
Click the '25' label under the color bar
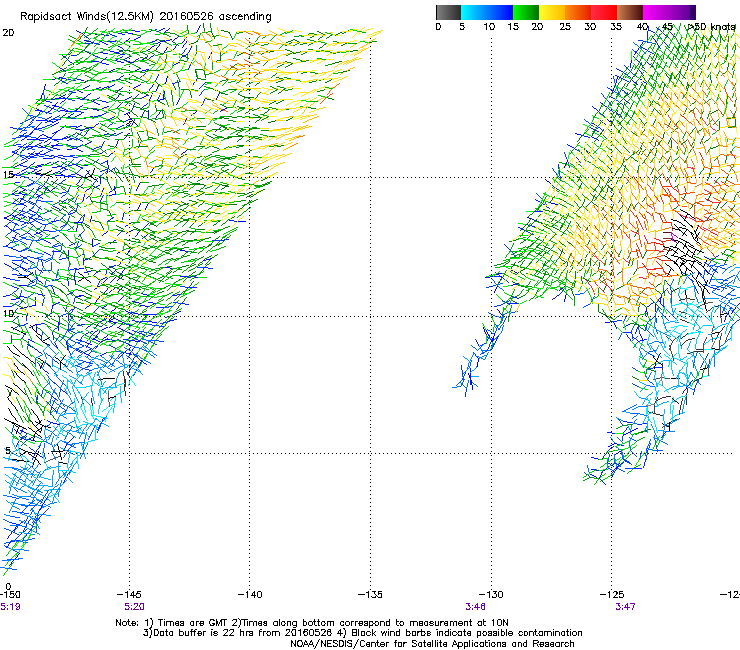tap(565, 27)
